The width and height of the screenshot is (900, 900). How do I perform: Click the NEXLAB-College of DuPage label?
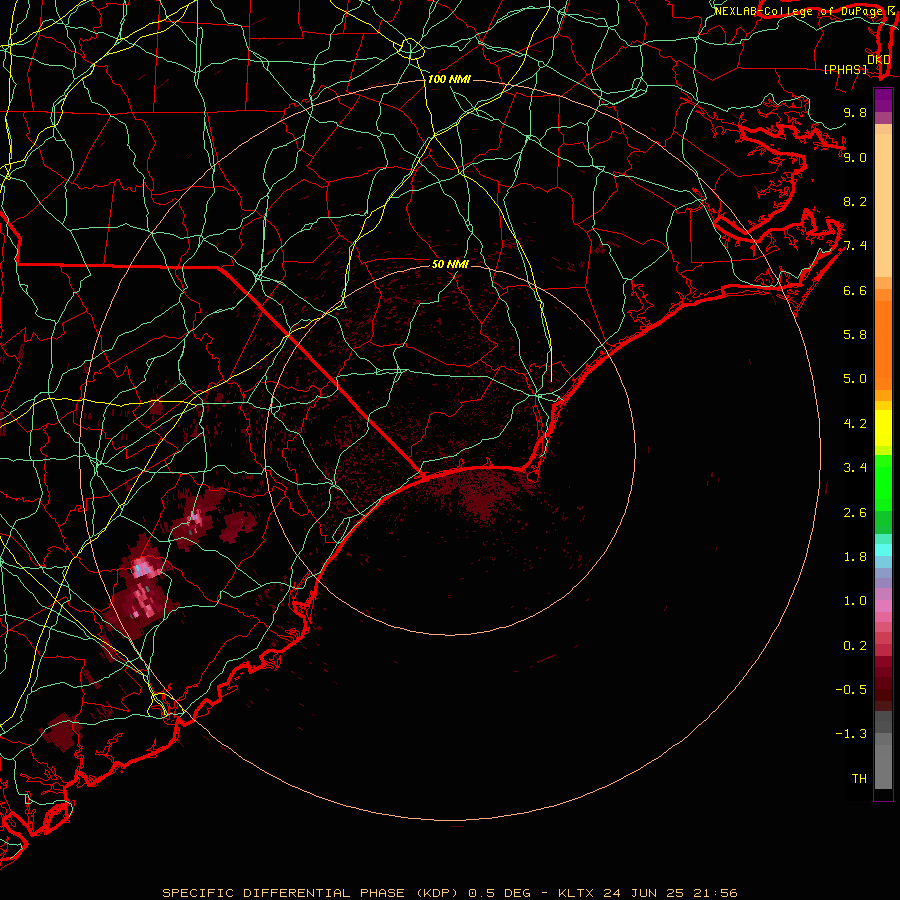click(x=798, y=11)
